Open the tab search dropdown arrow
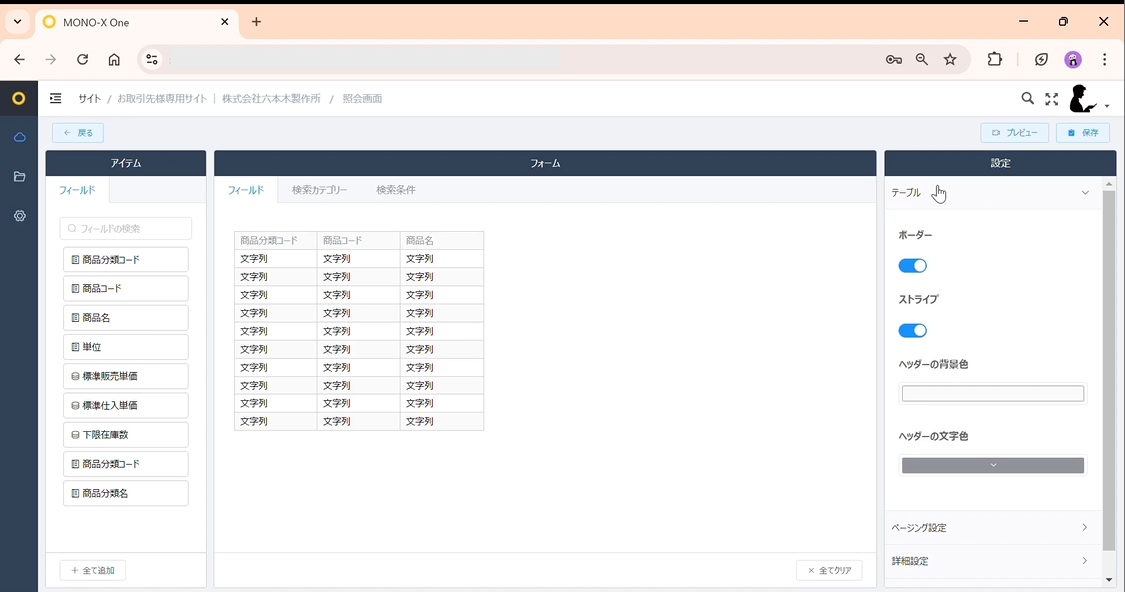Viewport: 1125px width, 592px height. pos(17,22)
